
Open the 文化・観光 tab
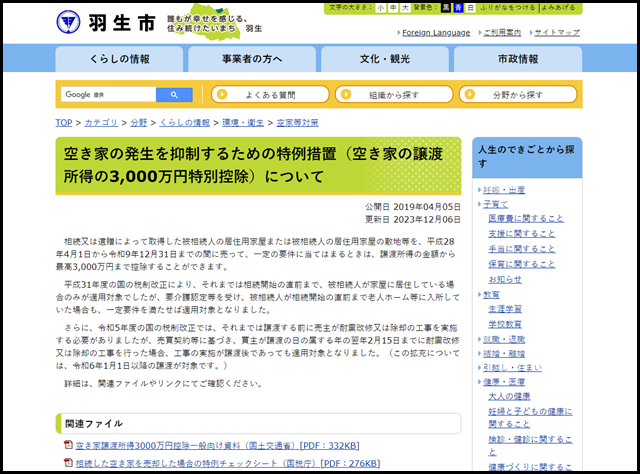coord(384,59)
